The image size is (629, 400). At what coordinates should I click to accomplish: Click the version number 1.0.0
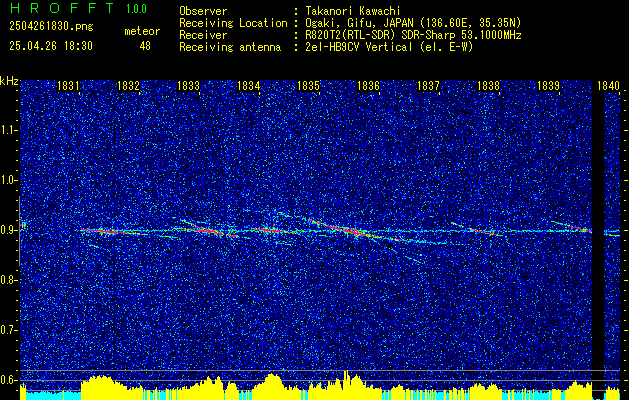[136, 9]
